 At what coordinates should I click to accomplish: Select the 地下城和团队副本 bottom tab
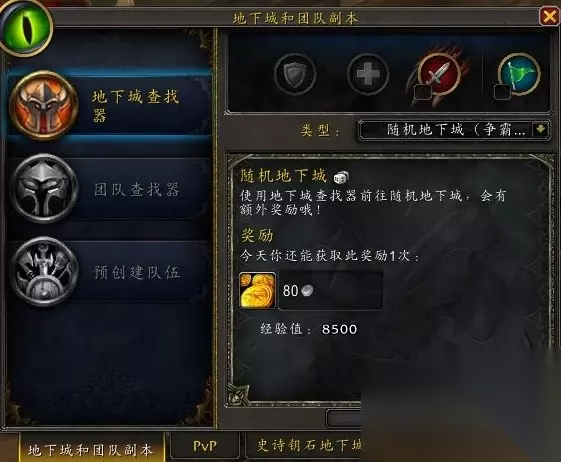click(91, 447)
